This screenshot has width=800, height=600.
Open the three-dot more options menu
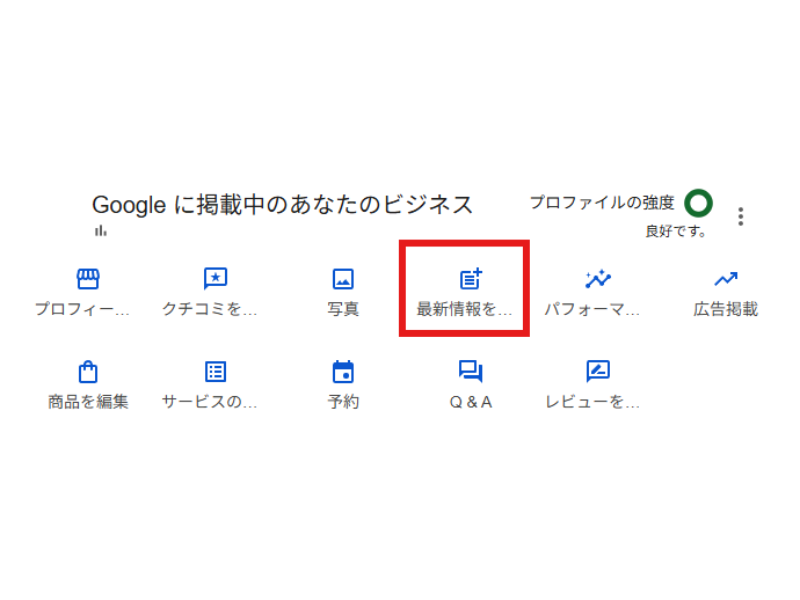point(740,216)
